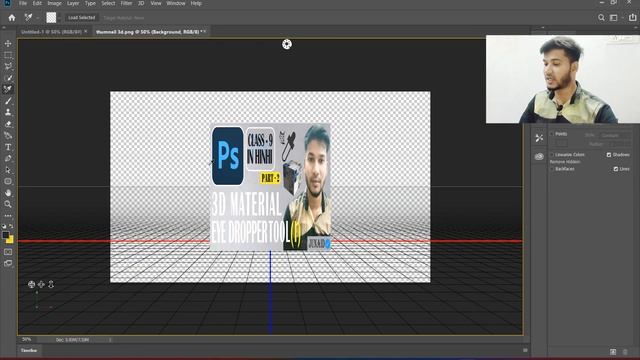The image size is (640, 360).
Task: Enable the Points checkbox
Action: coord(552,134)
